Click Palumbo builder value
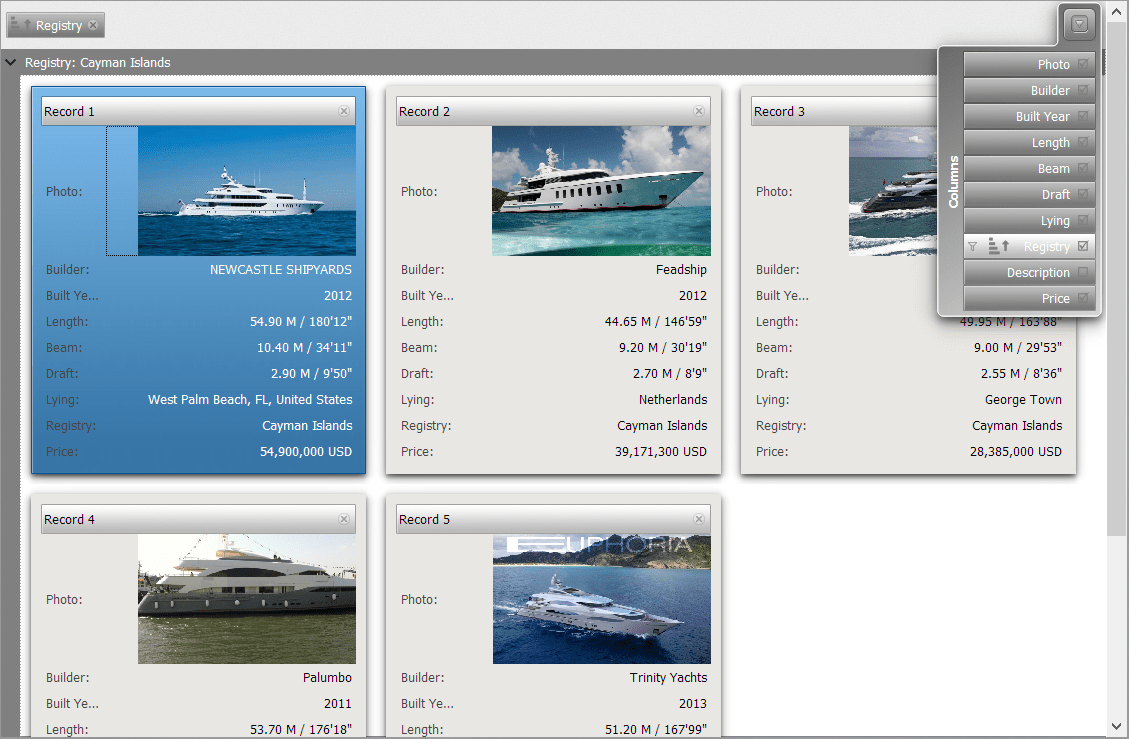Image resolution: width=1129 pixels, height=739 pixels. pyautogui.click(x=327, y=677)
